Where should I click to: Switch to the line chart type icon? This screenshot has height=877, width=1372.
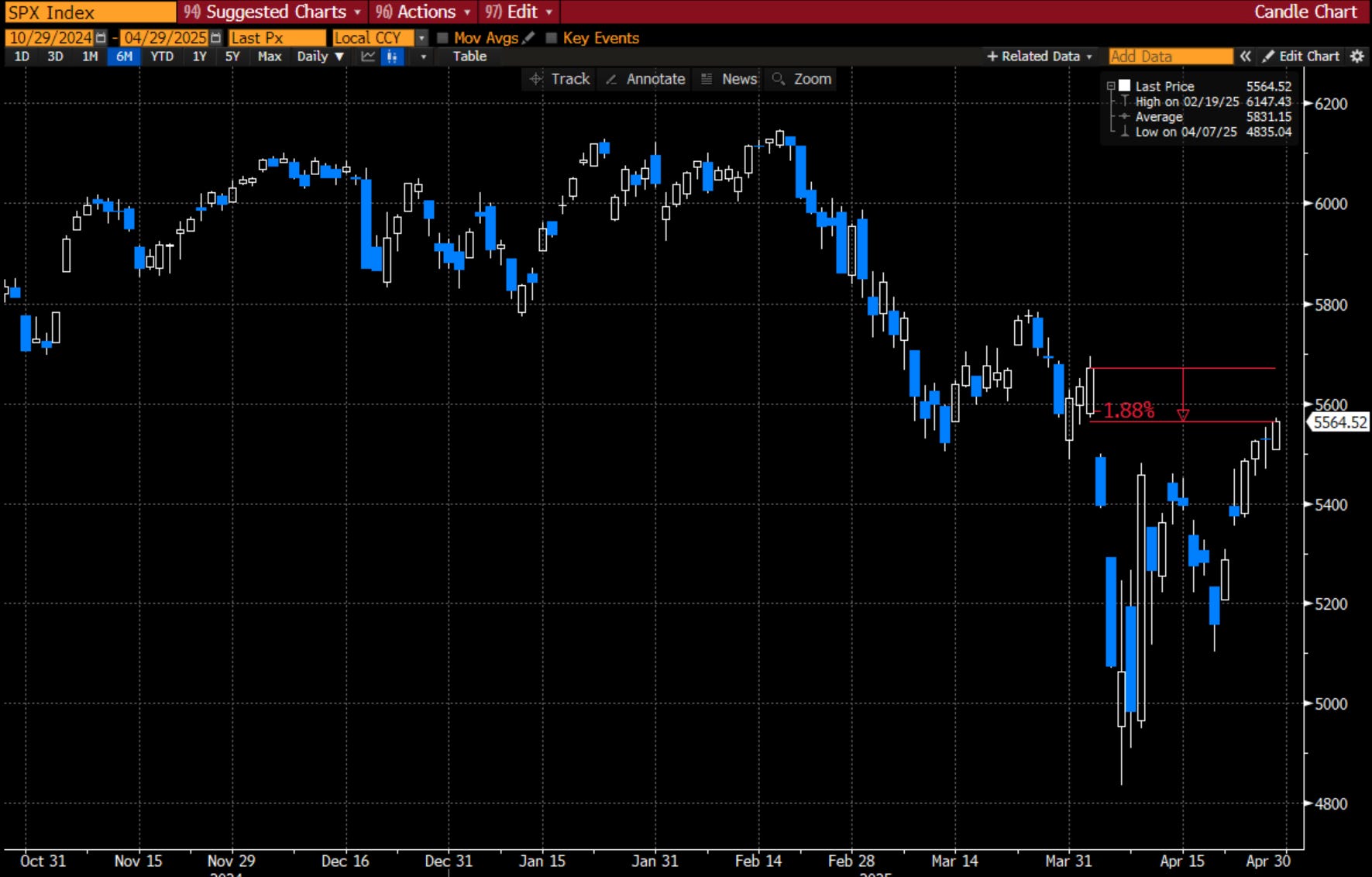[x=368, y=57]
